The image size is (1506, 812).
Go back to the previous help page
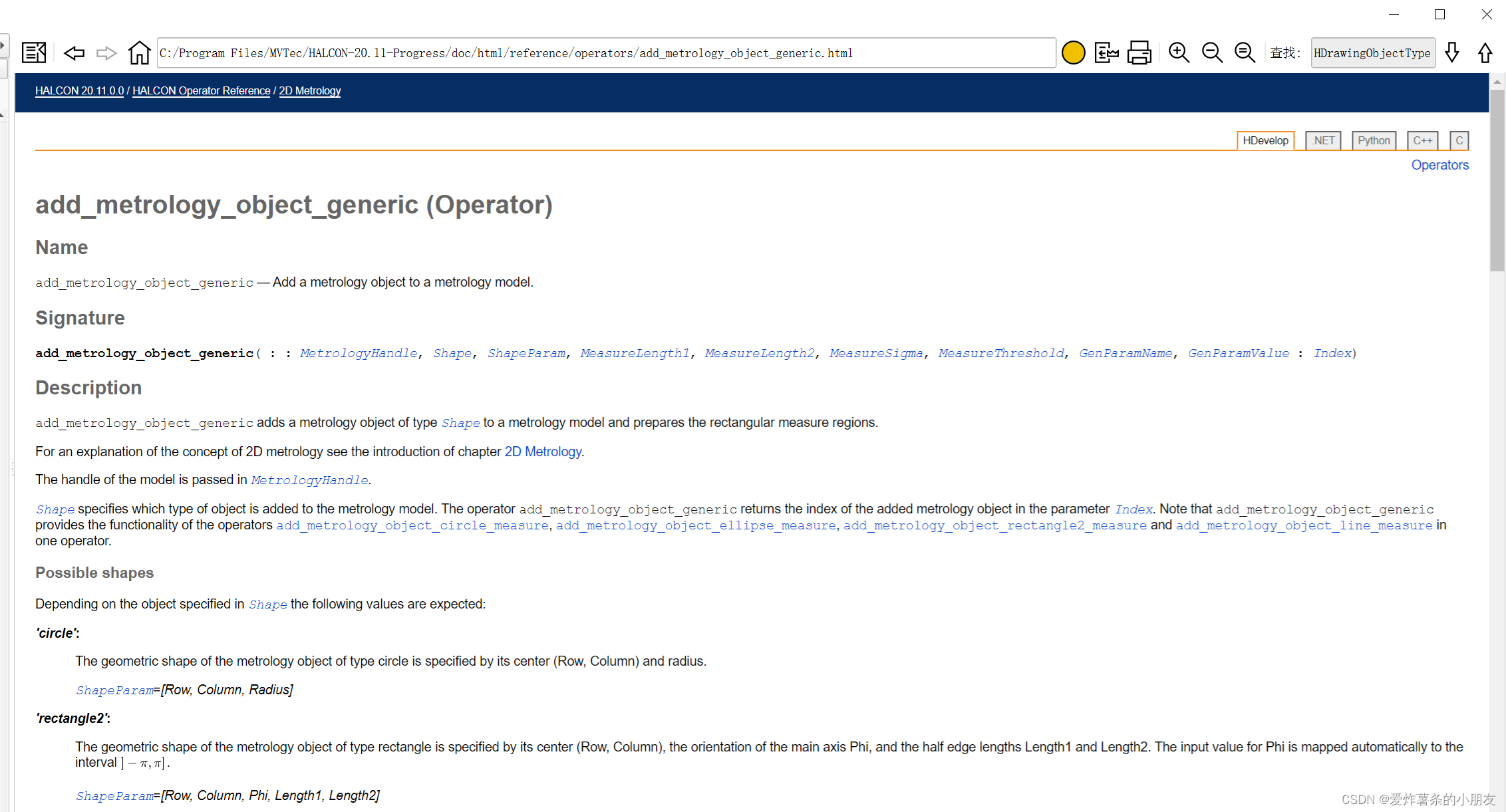74,53
